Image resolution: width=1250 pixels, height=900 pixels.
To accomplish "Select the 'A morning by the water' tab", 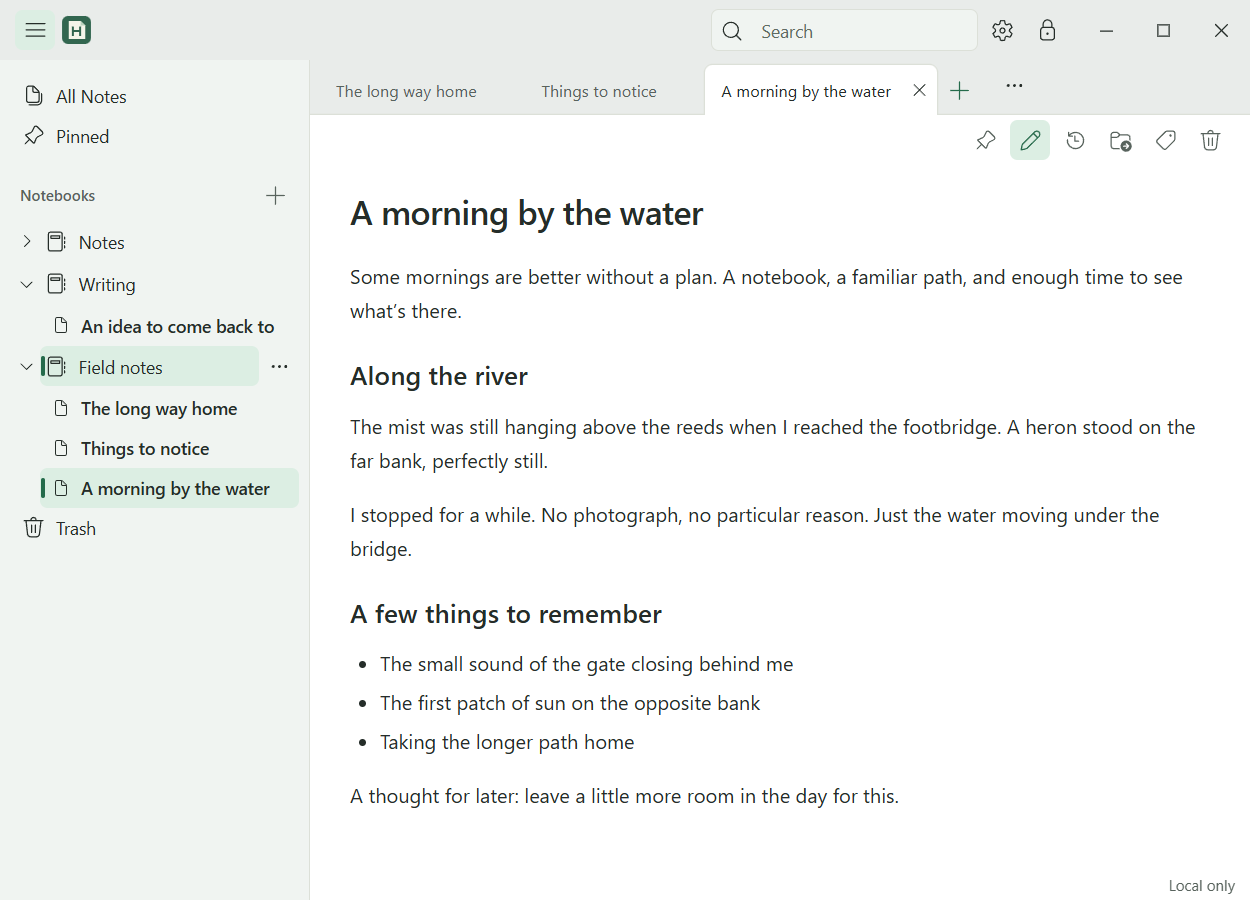I will (806, 91).
